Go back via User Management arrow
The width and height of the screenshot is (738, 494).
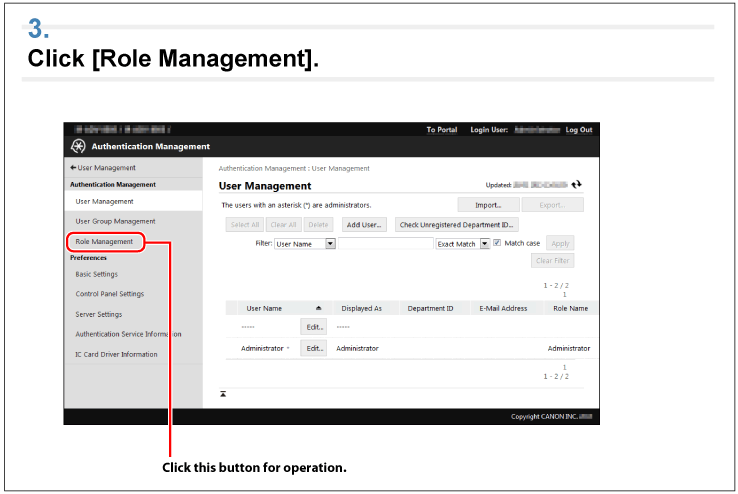pyautogui.click(x=102, y=168)
